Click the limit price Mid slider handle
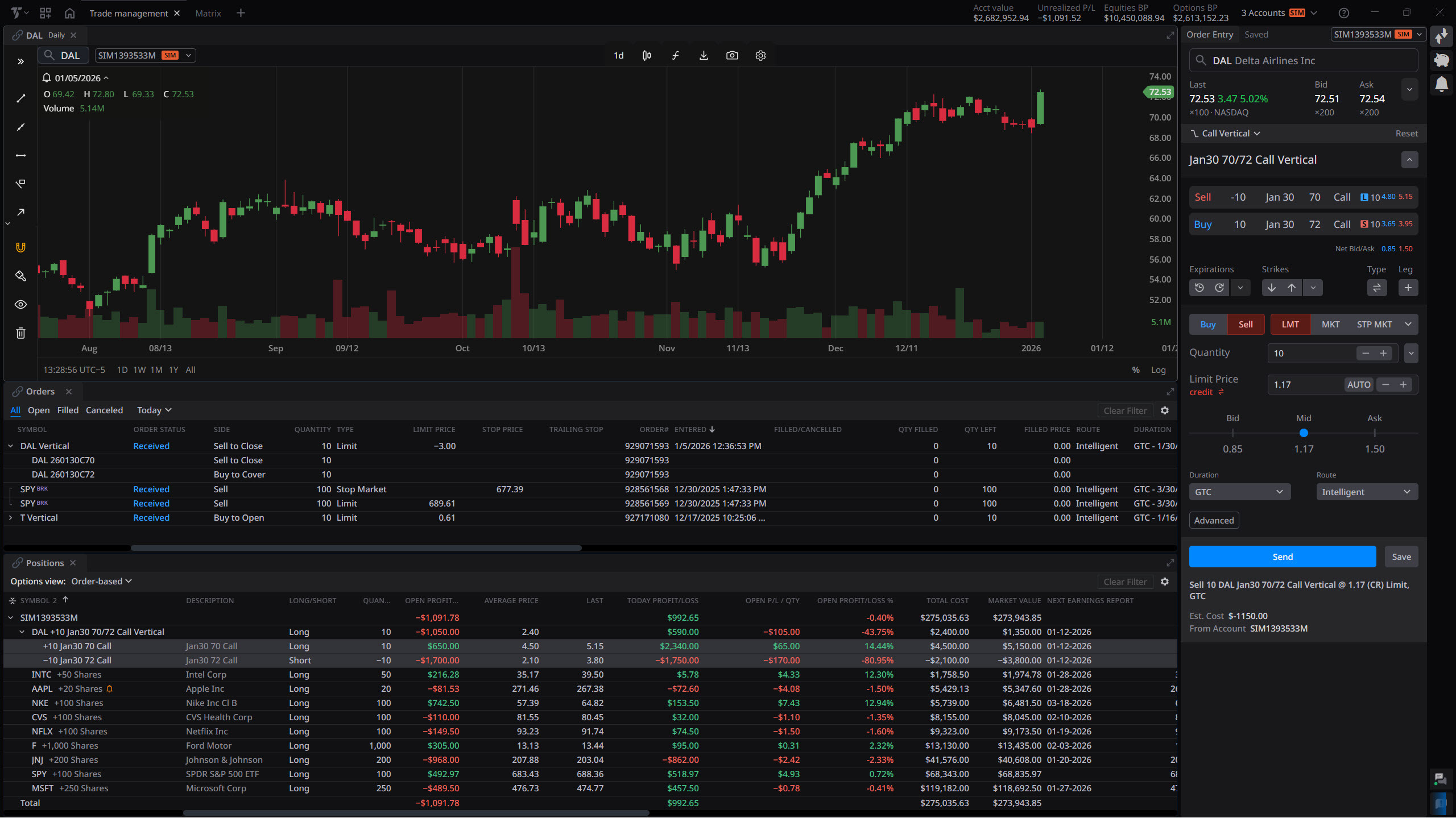Screen dimensions: 1456x818 pyautogui.click(x=1304, y=433)
